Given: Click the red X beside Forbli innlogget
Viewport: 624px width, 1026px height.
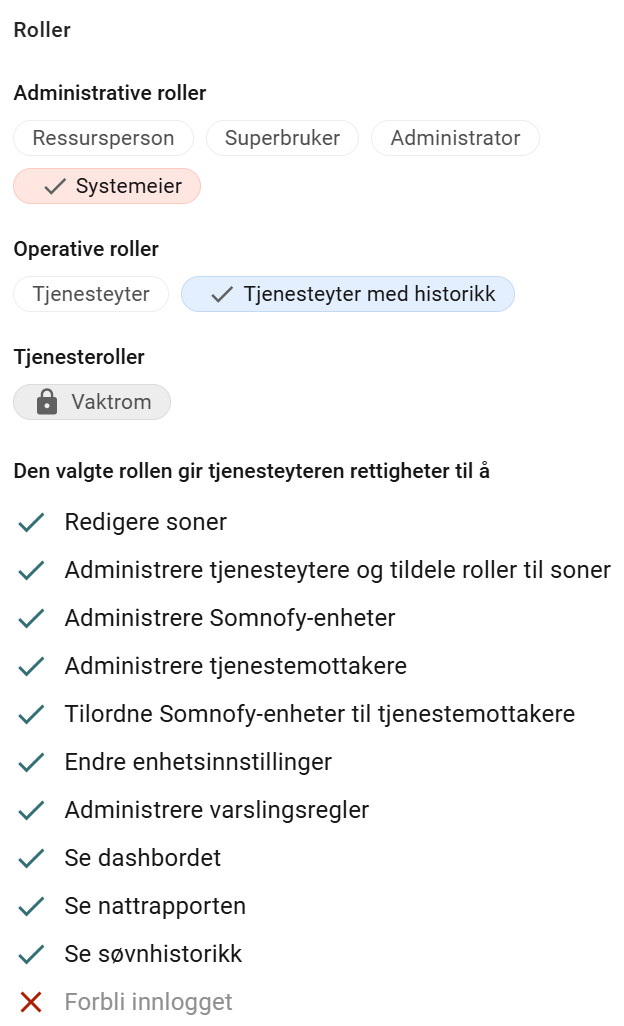Looking at the screenshot, I should coord(31,1002).
